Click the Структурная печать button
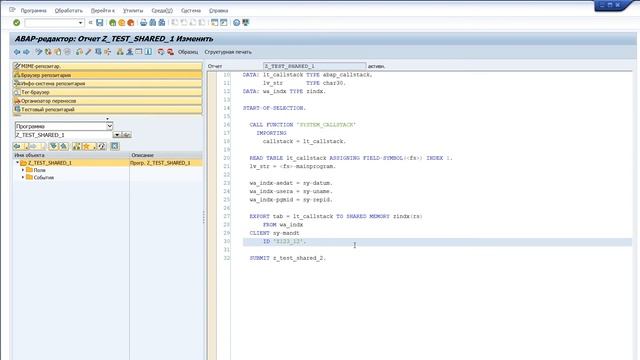 [x=228, y=52]
